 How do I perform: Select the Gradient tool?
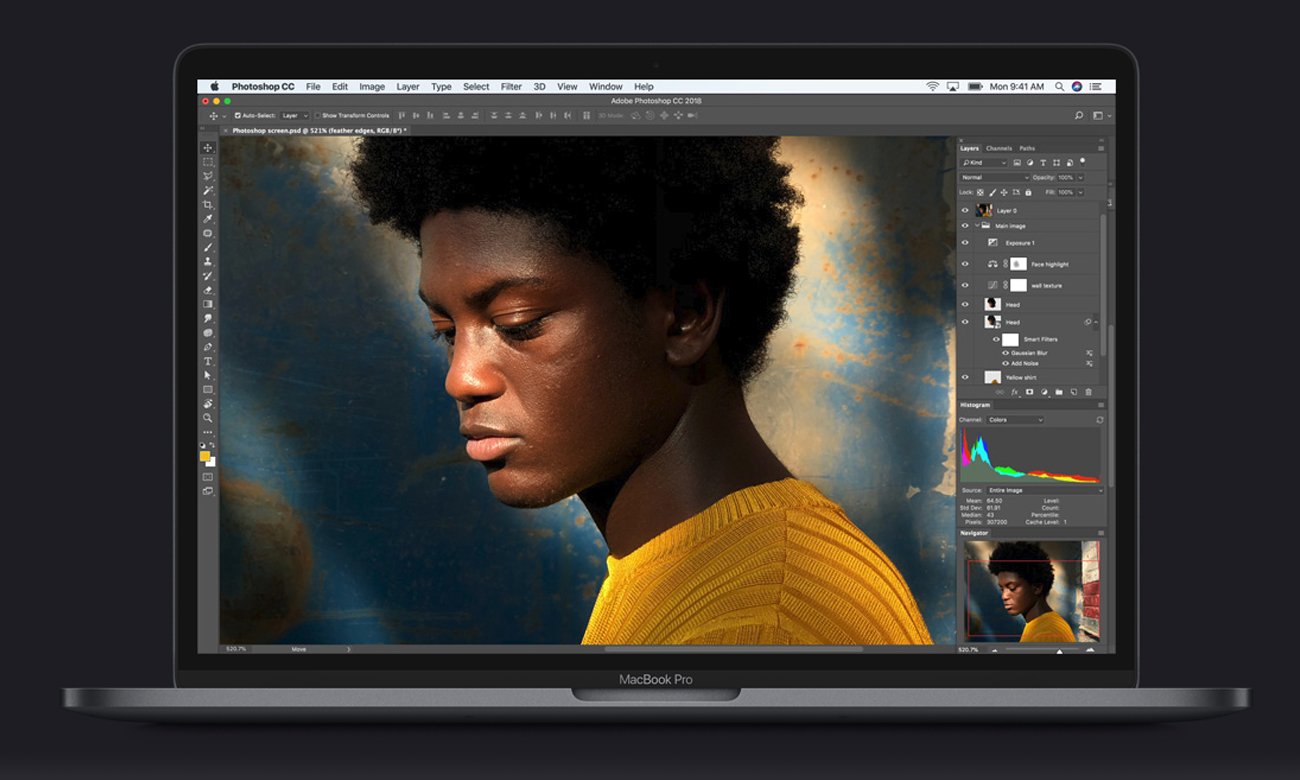(208, 304)
